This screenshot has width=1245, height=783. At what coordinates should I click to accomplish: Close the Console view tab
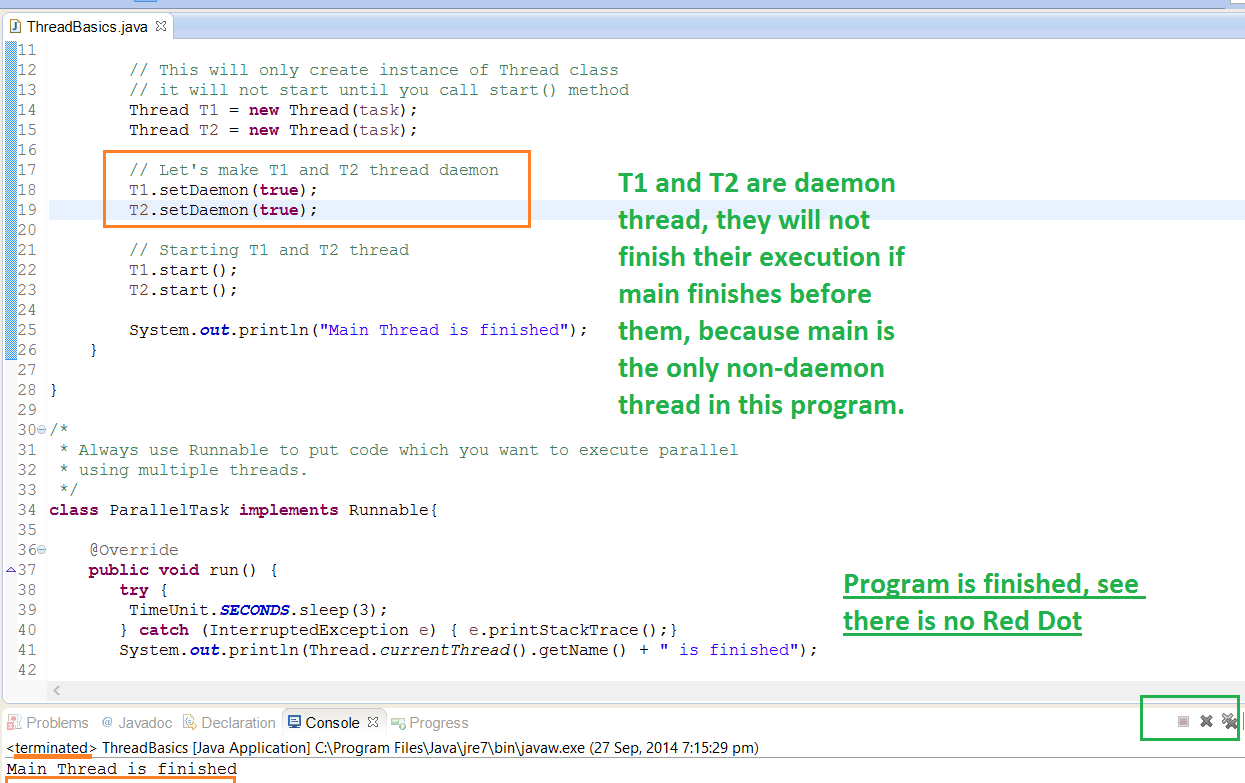pyautogui.click(x=372, y=722)
